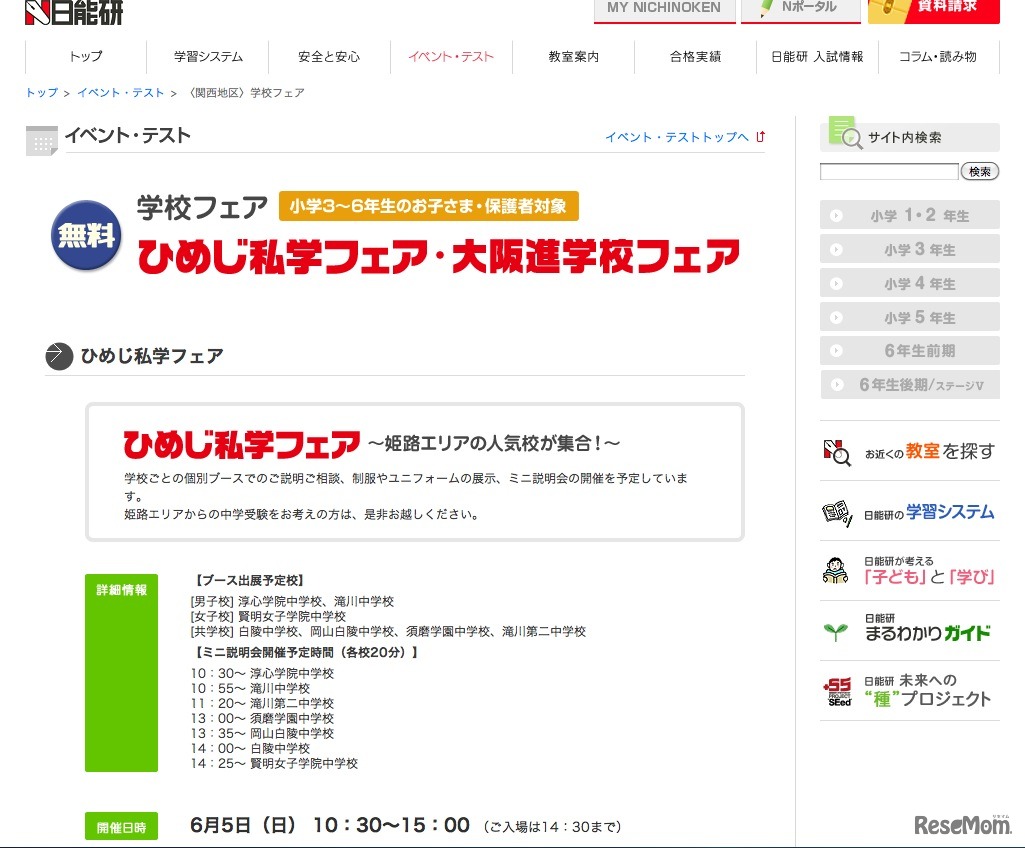Open the 合格実績 navigation tab
Viewport: 1025px width, 848px height.
(694, 57)
